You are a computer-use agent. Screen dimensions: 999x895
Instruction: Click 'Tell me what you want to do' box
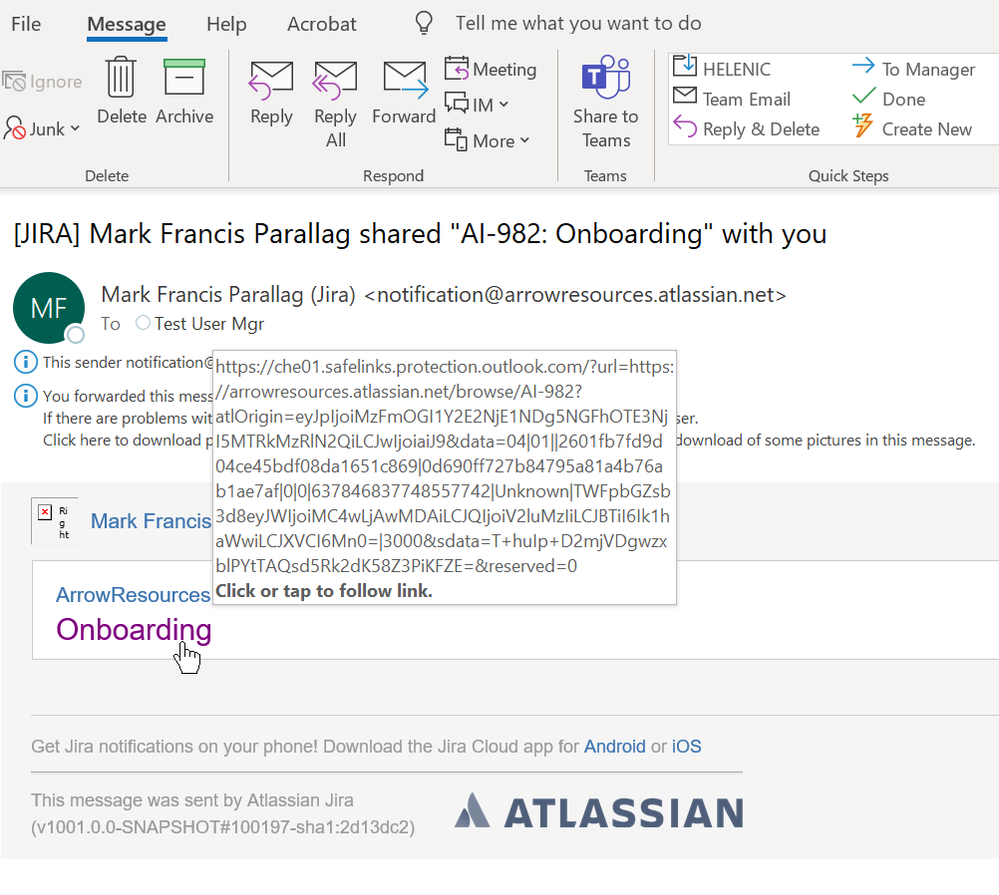pyautogui.click(x=578, y=24)
